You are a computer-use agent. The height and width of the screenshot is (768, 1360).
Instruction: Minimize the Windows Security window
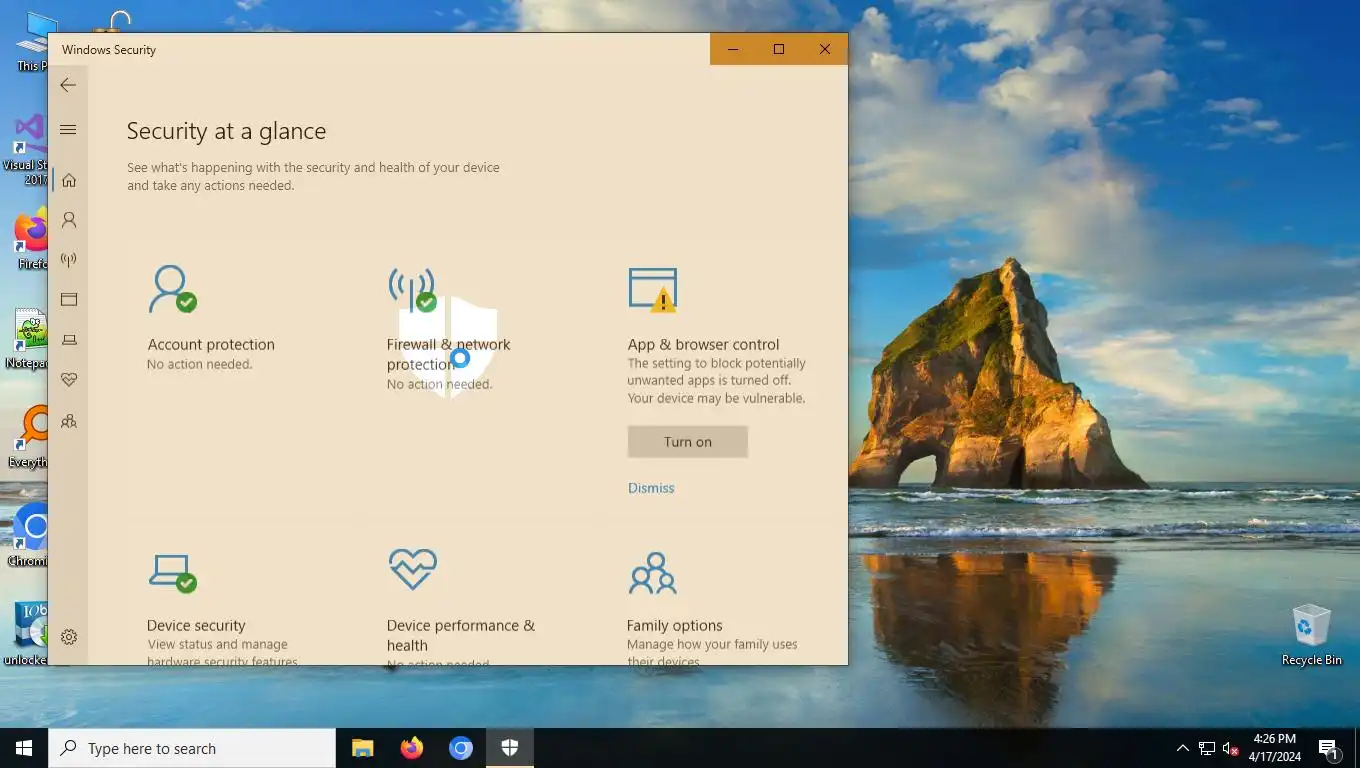point(733,49)
